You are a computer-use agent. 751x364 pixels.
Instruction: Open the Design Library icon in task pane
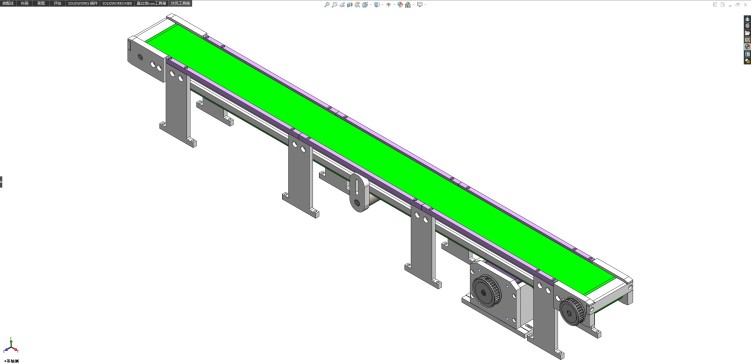tap(748, 26)
